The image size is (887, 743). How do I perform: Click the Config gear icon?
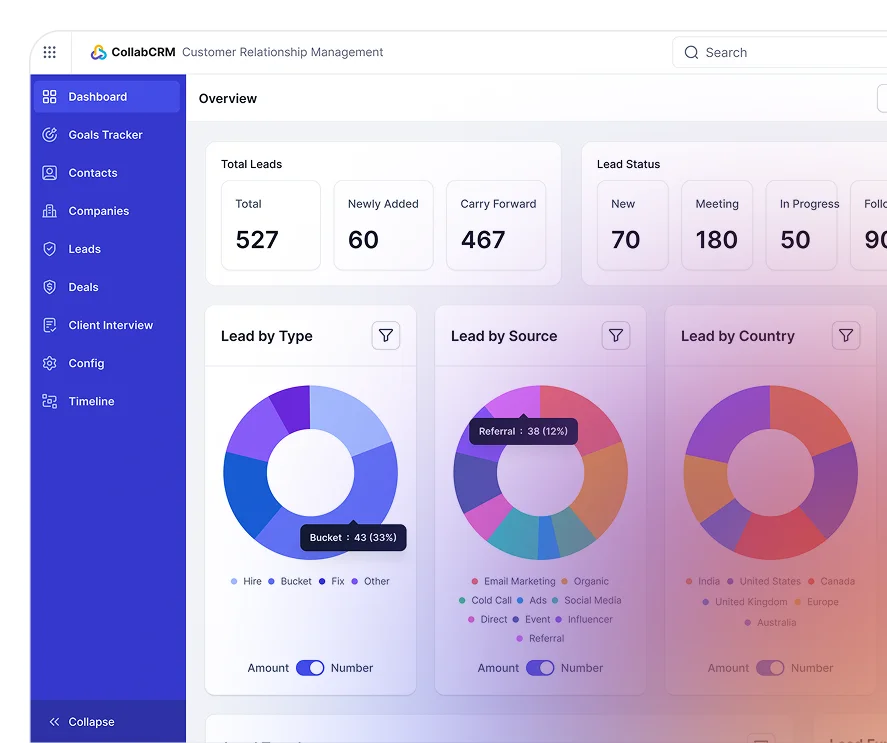click(50, 363)
